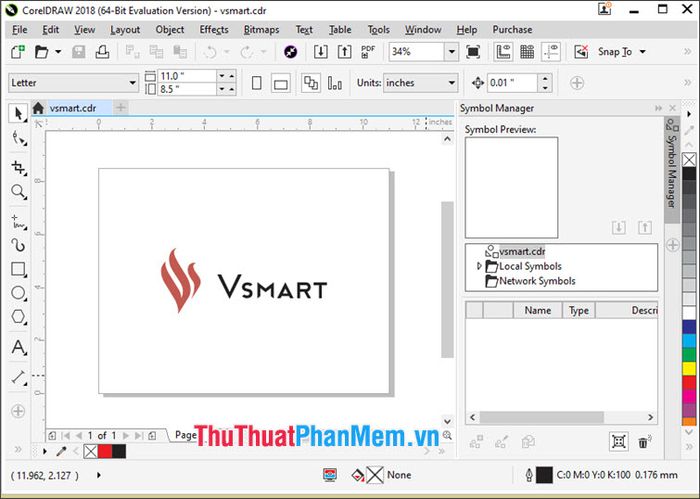This screenshot has height=499, width=700.
Task: Select the Shape edit tool
Action: tap(18, 139)
